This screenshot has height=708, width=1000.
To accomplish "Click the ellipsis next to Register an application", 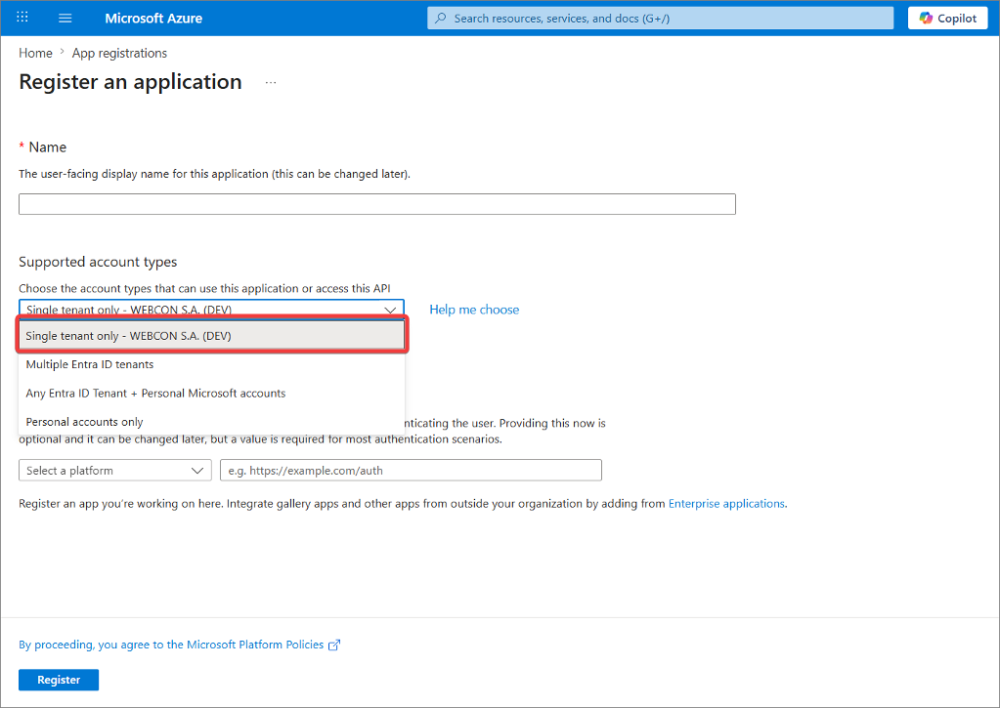I will (x=270, y=83).
